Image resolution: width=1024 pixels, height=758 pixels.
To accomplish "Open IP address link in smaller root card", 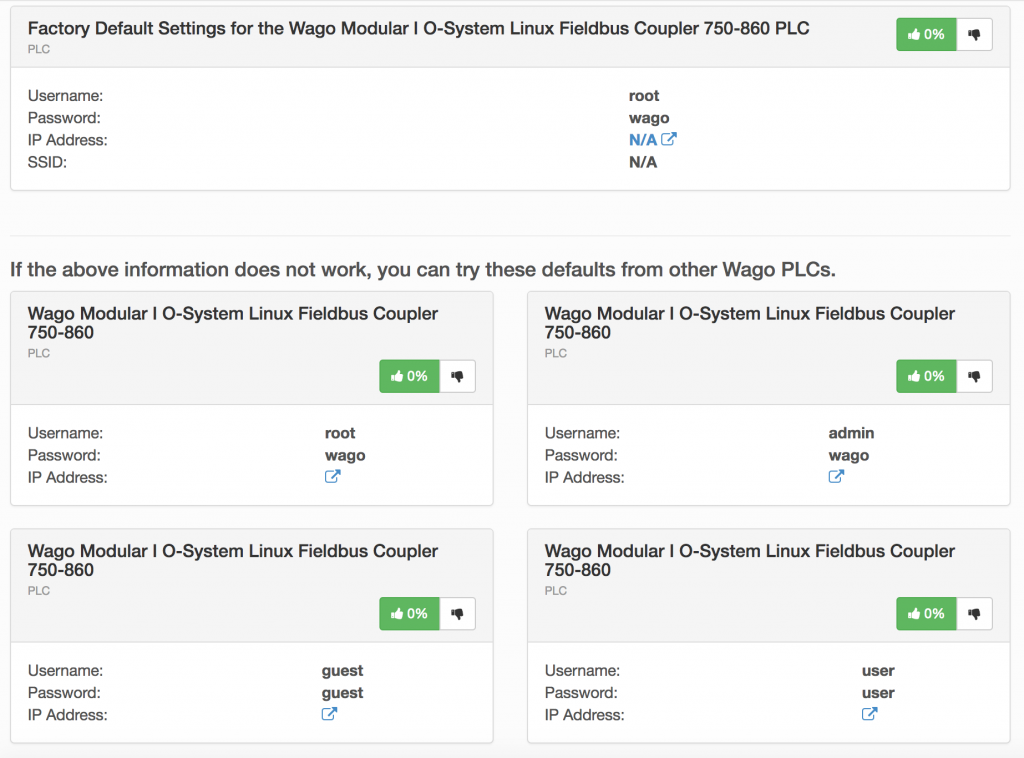I will pyautogui.click(x=333, y=477).
